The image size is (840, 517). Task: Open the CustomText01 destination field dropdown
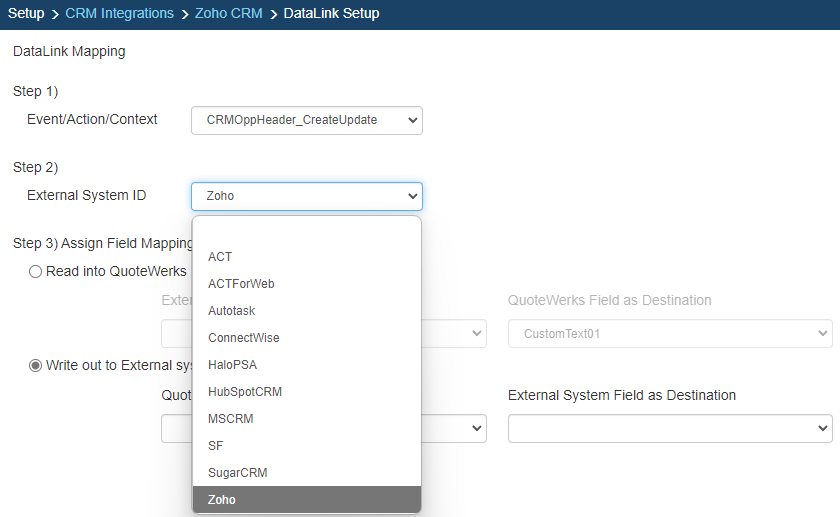[x=670, y=334]
